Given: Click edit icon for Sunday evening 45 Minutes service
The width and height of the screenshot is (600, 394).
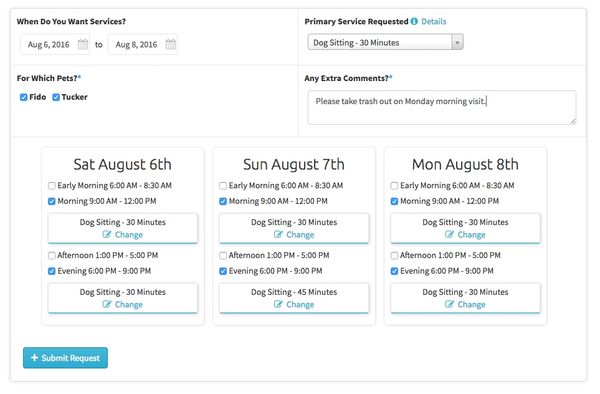Looking at the screenshot, I should [278, 304].
